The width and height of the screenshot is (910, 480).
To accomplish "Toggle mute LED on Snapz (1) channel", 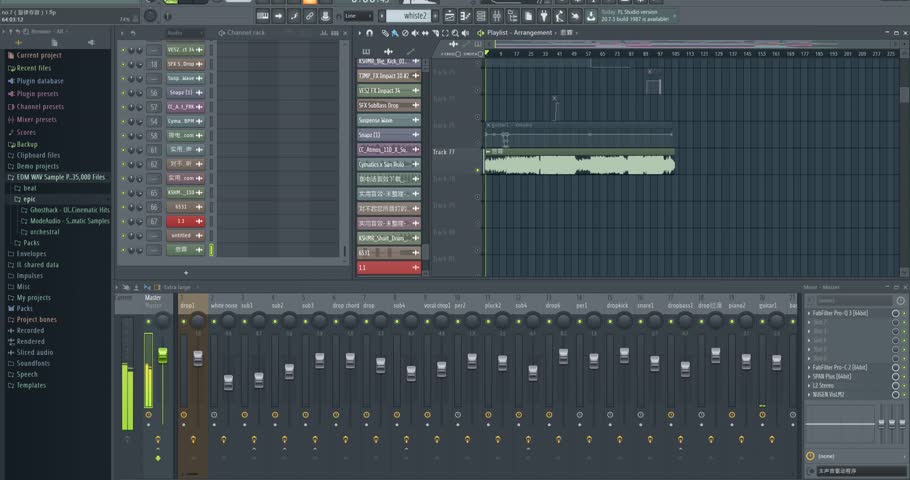I will point(124,92).
